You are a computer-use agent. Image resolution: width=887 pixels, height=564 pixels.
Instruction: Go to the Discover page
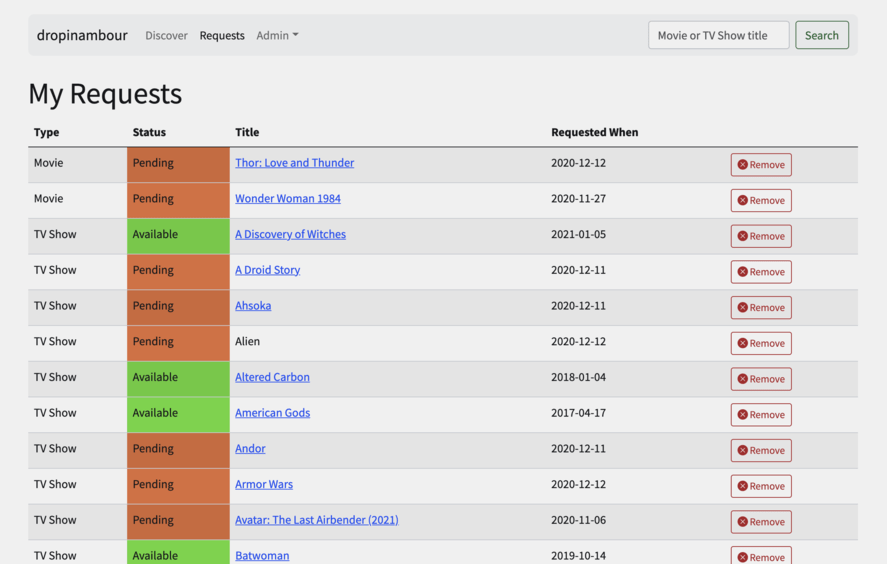pos(166,35)
